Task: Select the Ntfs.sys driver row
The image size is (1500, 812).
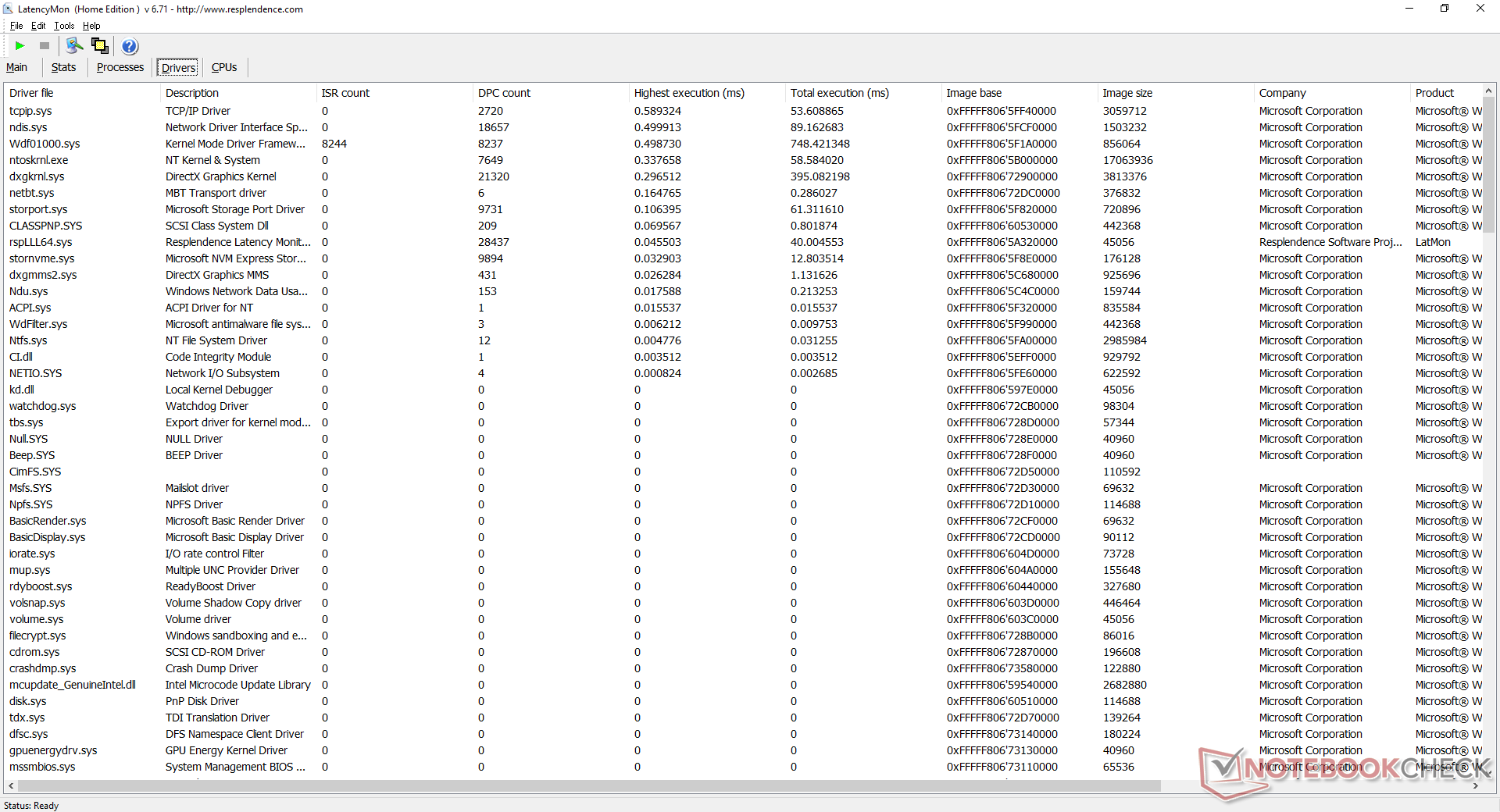Action: tap(743, 340)
